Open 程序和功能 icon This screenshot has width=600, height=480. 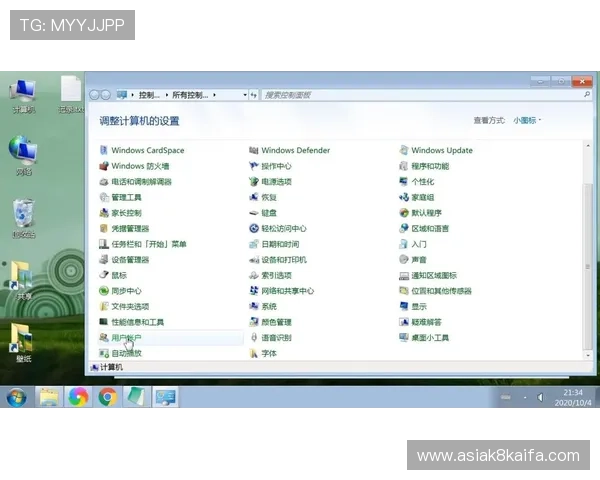404,166
